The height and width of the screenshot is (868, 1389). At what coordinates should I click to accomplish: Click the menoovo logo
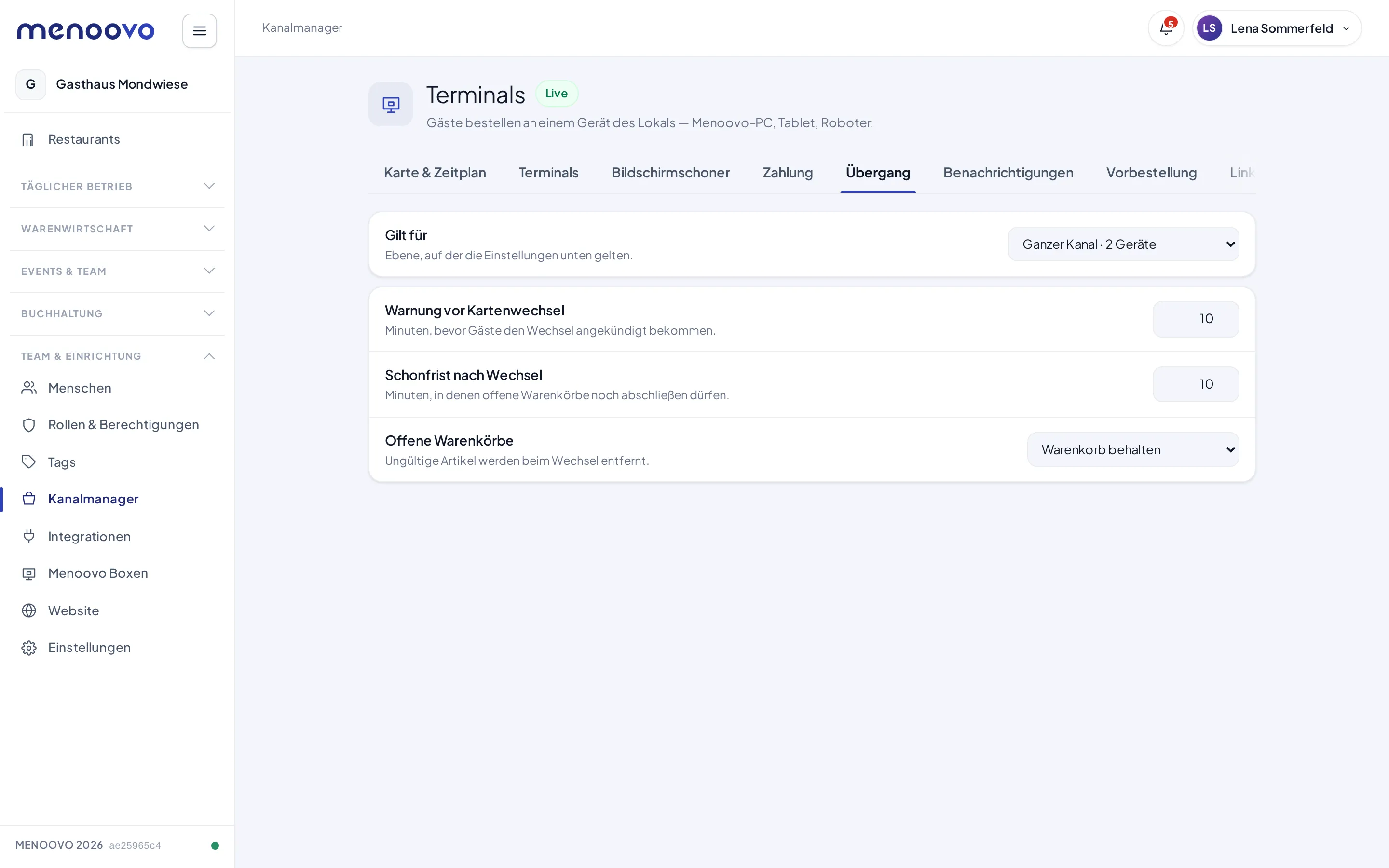point(85,31)
